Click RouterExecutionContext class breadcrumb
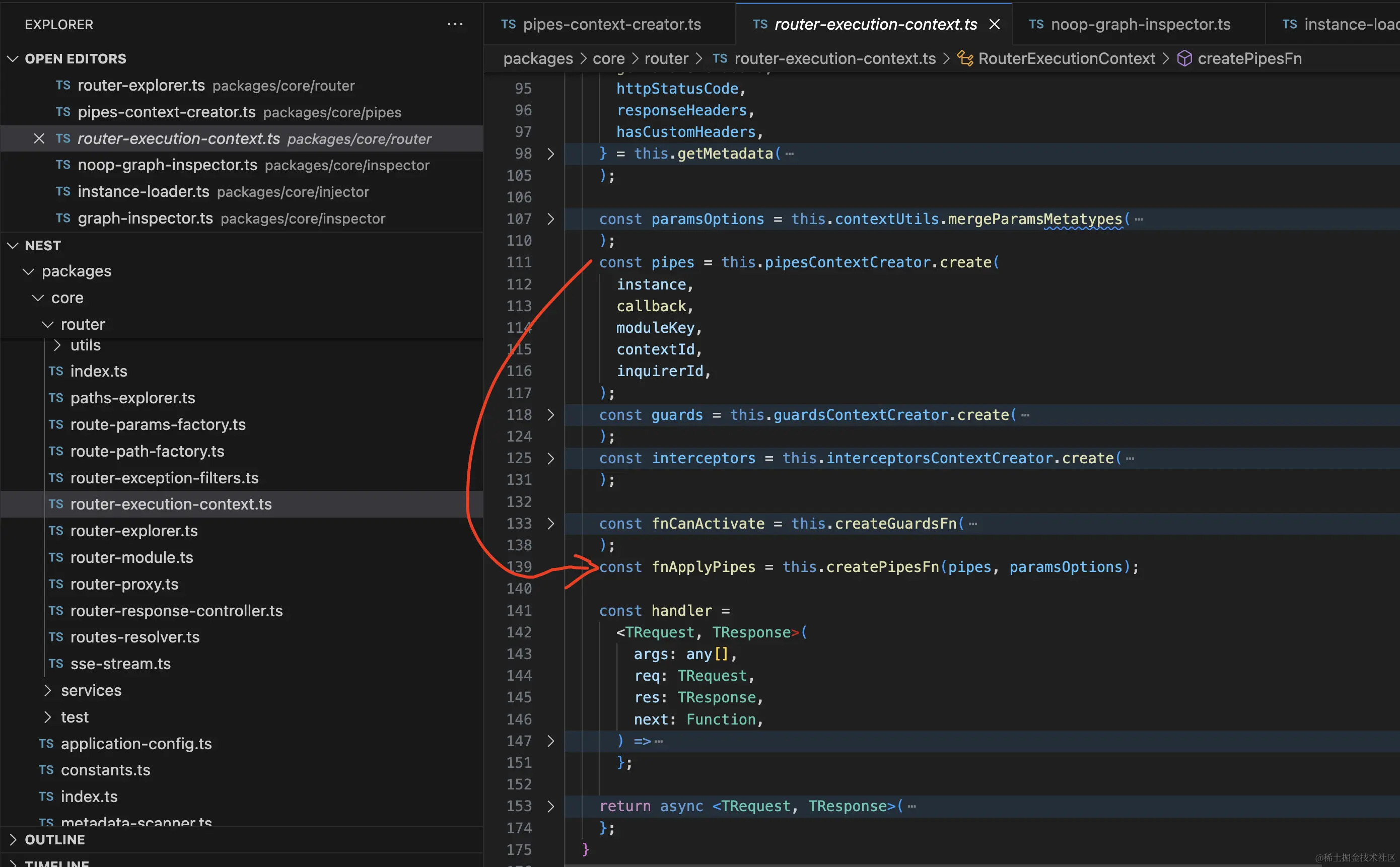This screenshot has height=867, width=1400. (1067, 58)
